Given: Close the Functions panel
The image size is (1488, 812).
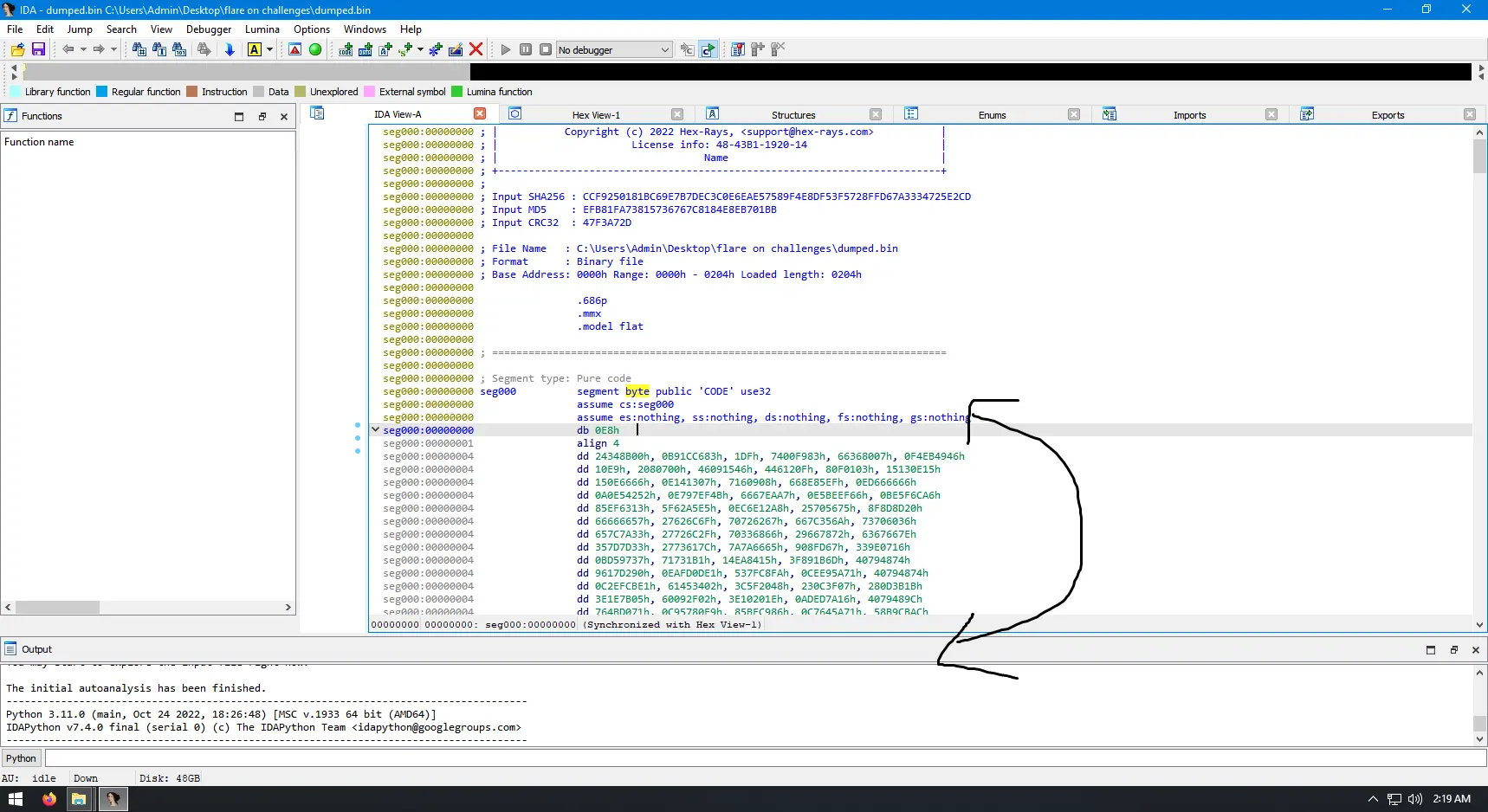Looking at the screenshot, I should point(284,116).
